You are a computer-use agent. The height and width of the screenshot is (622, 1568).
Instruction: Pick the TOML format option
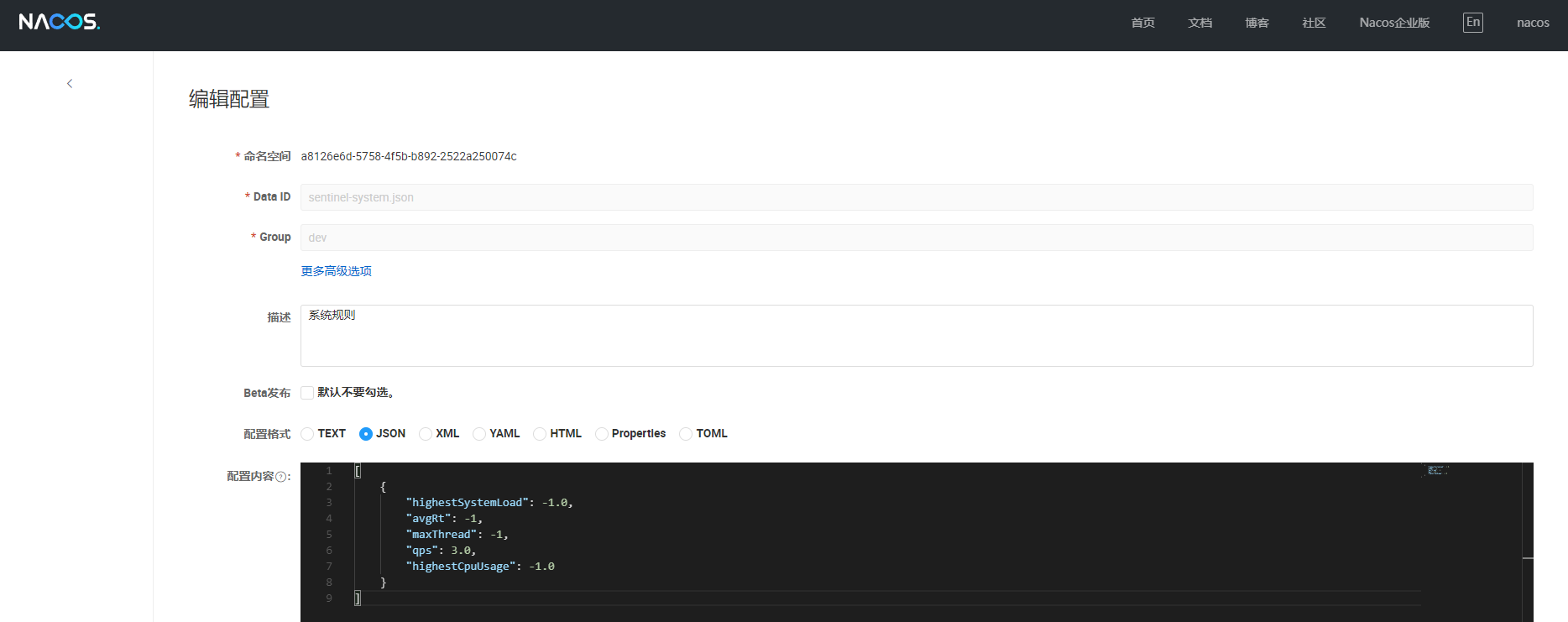[x=686, y=434]
